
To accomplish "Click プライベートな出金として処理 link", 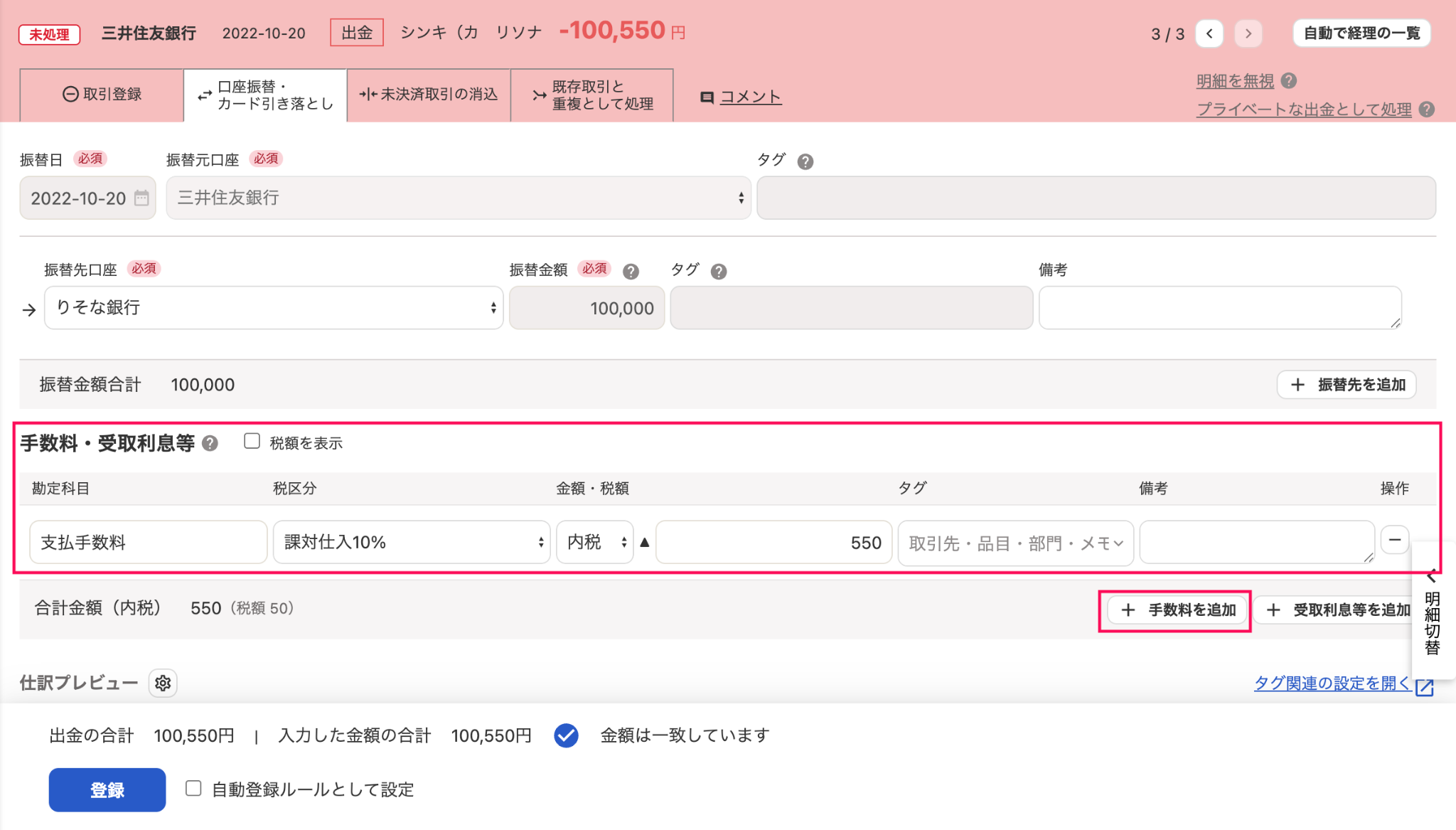I will click(x=1304, y=110).
